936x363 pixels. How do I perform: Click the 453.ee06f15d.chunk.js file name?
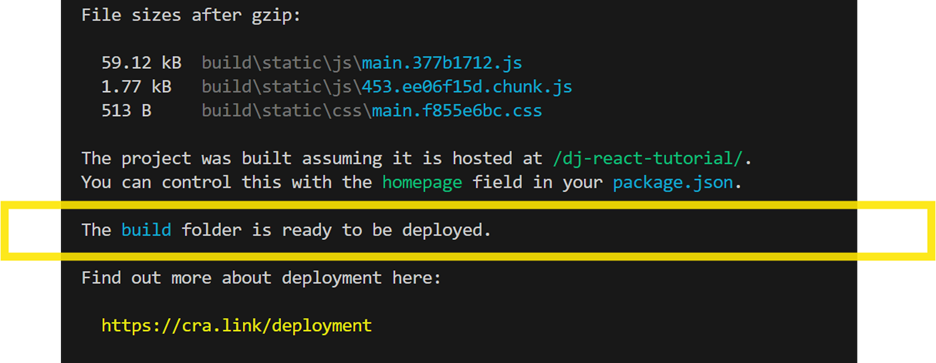point(467,87)
